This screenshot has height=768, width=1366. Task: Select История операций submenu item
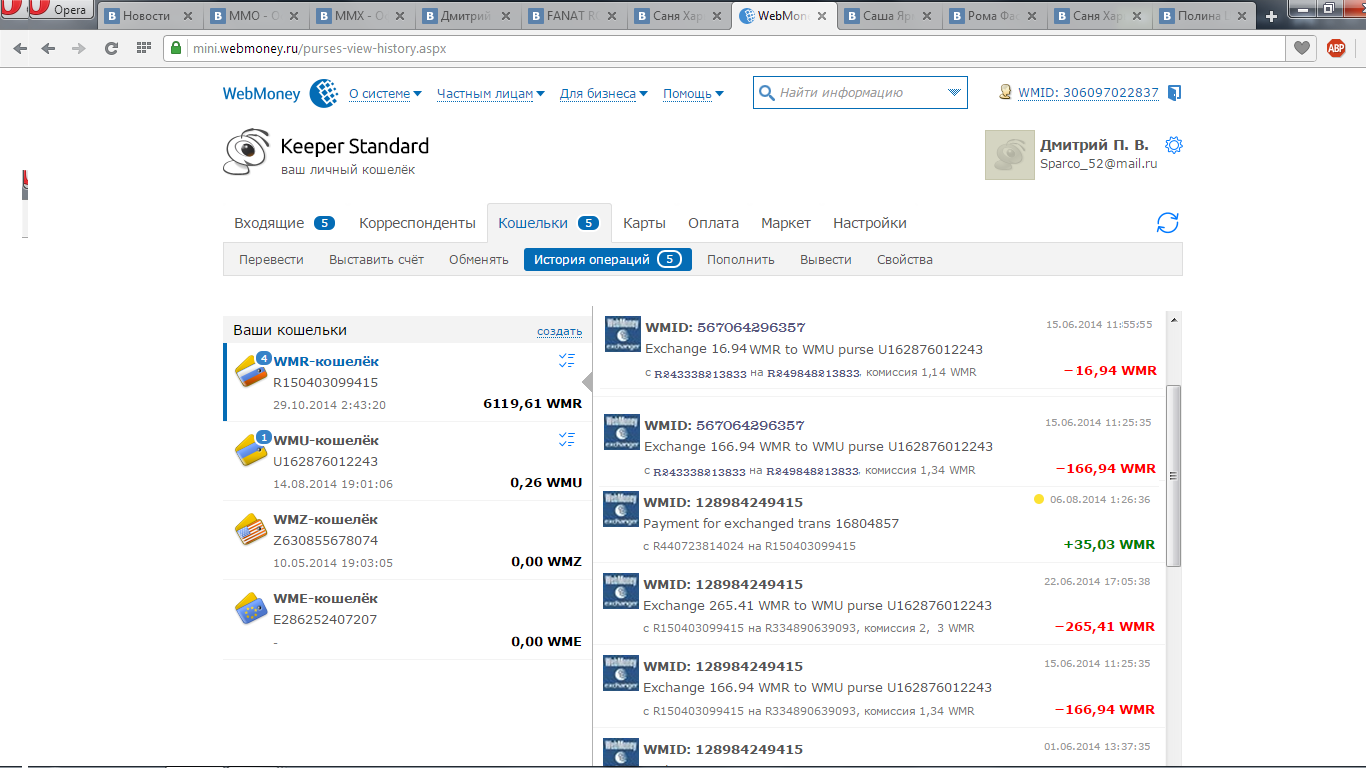click(608, 260)
